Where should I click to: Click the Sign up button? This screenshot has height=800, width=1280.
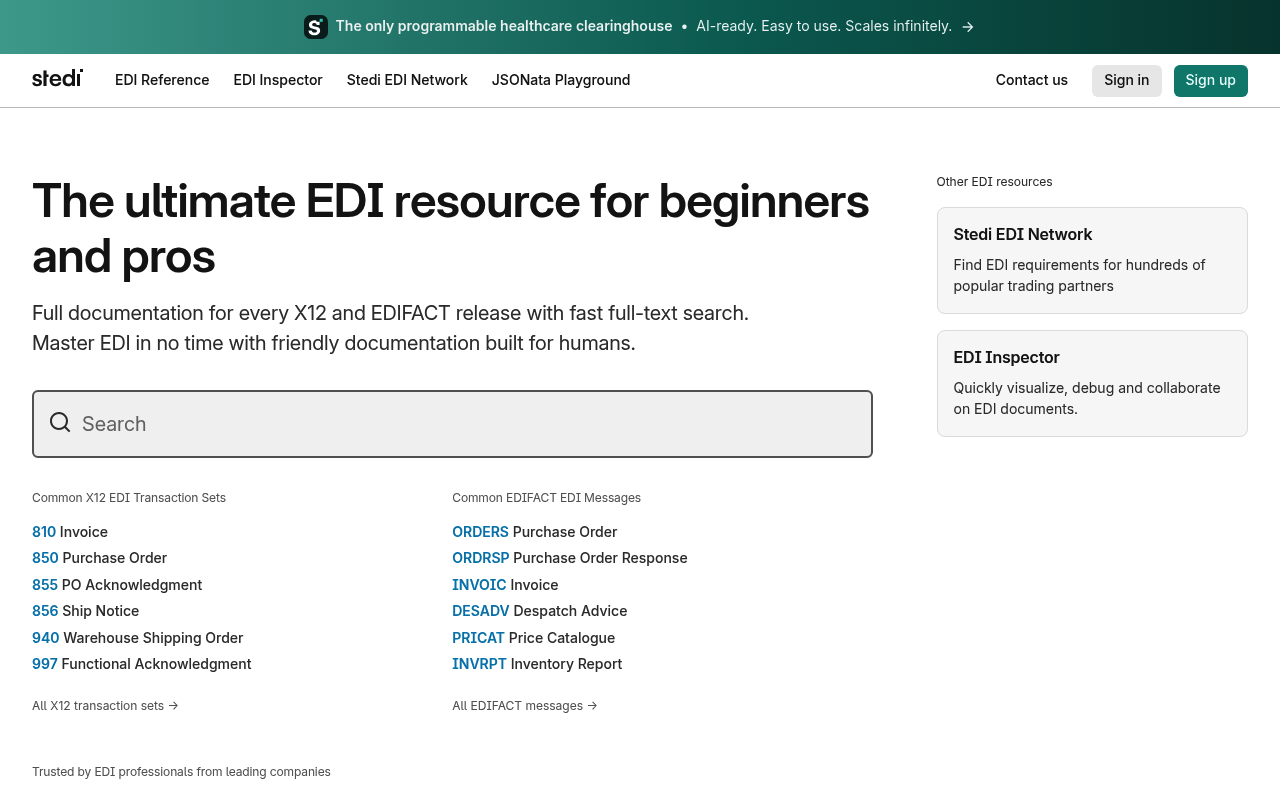coord(1211,81)
